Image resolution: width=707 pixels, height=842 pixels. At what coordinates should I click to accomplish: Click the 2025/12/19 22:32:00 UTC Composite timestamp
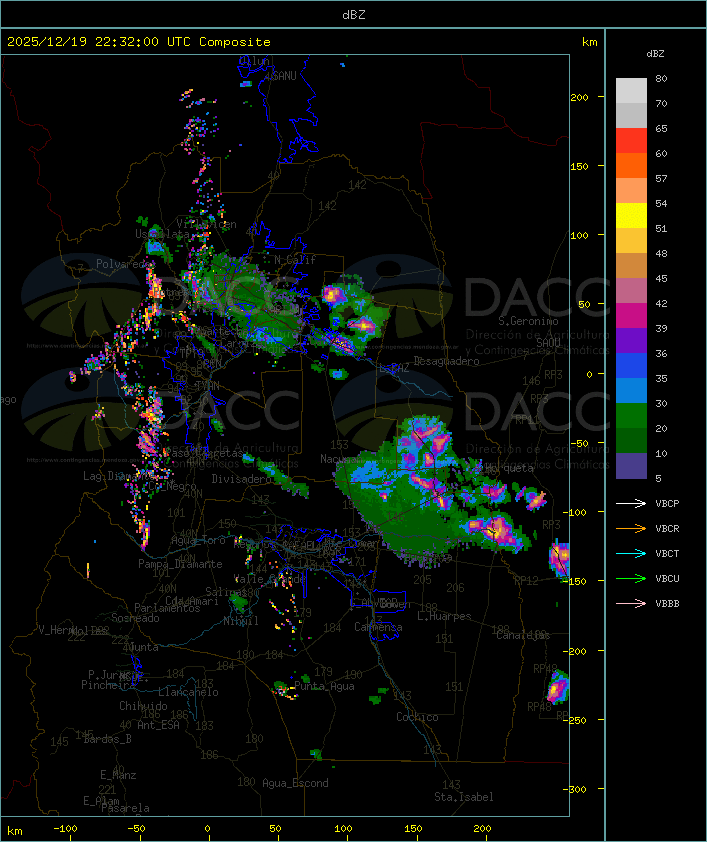coord(139,42)
